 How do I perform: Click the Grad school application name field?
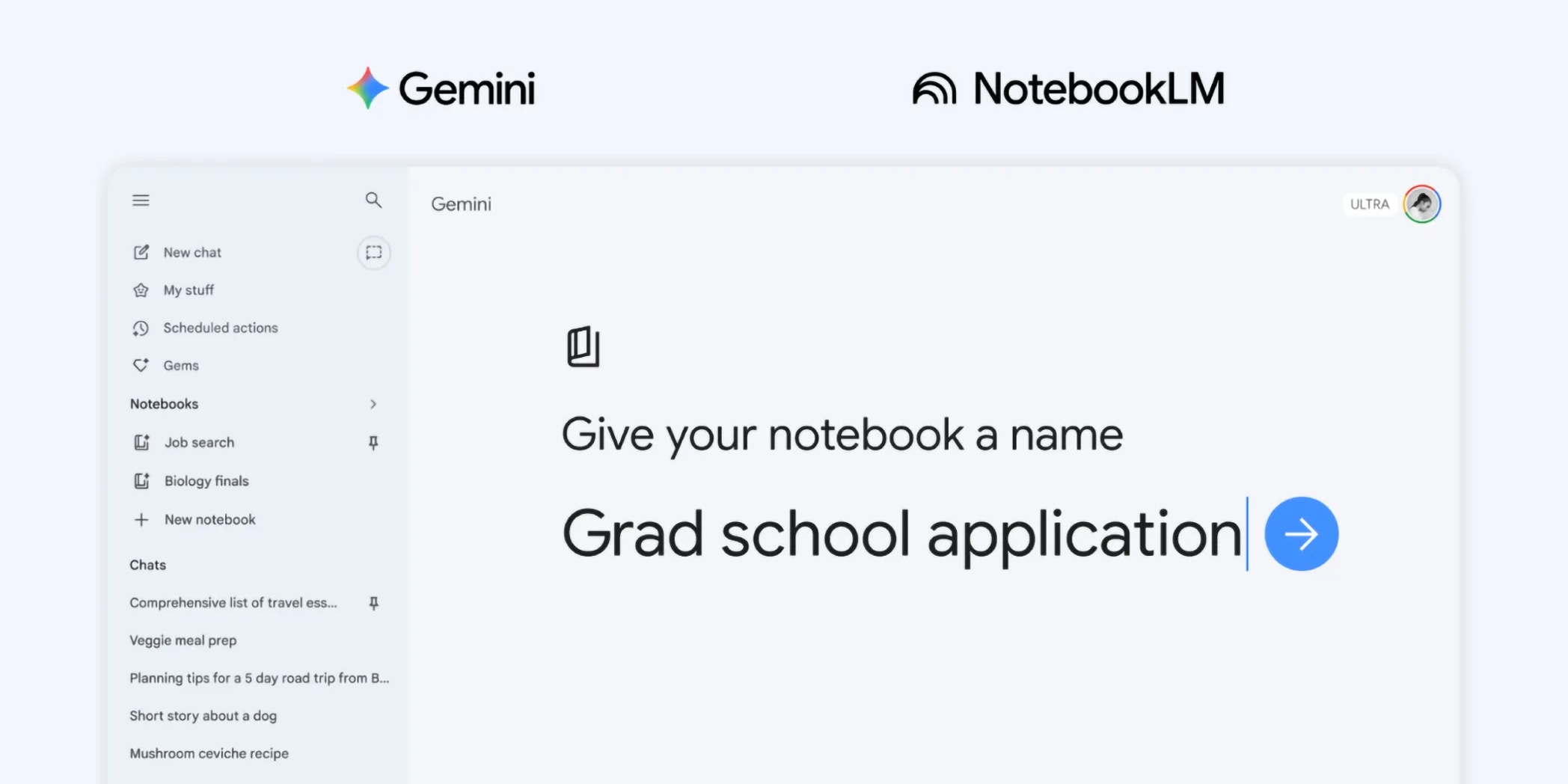(898, 533)
